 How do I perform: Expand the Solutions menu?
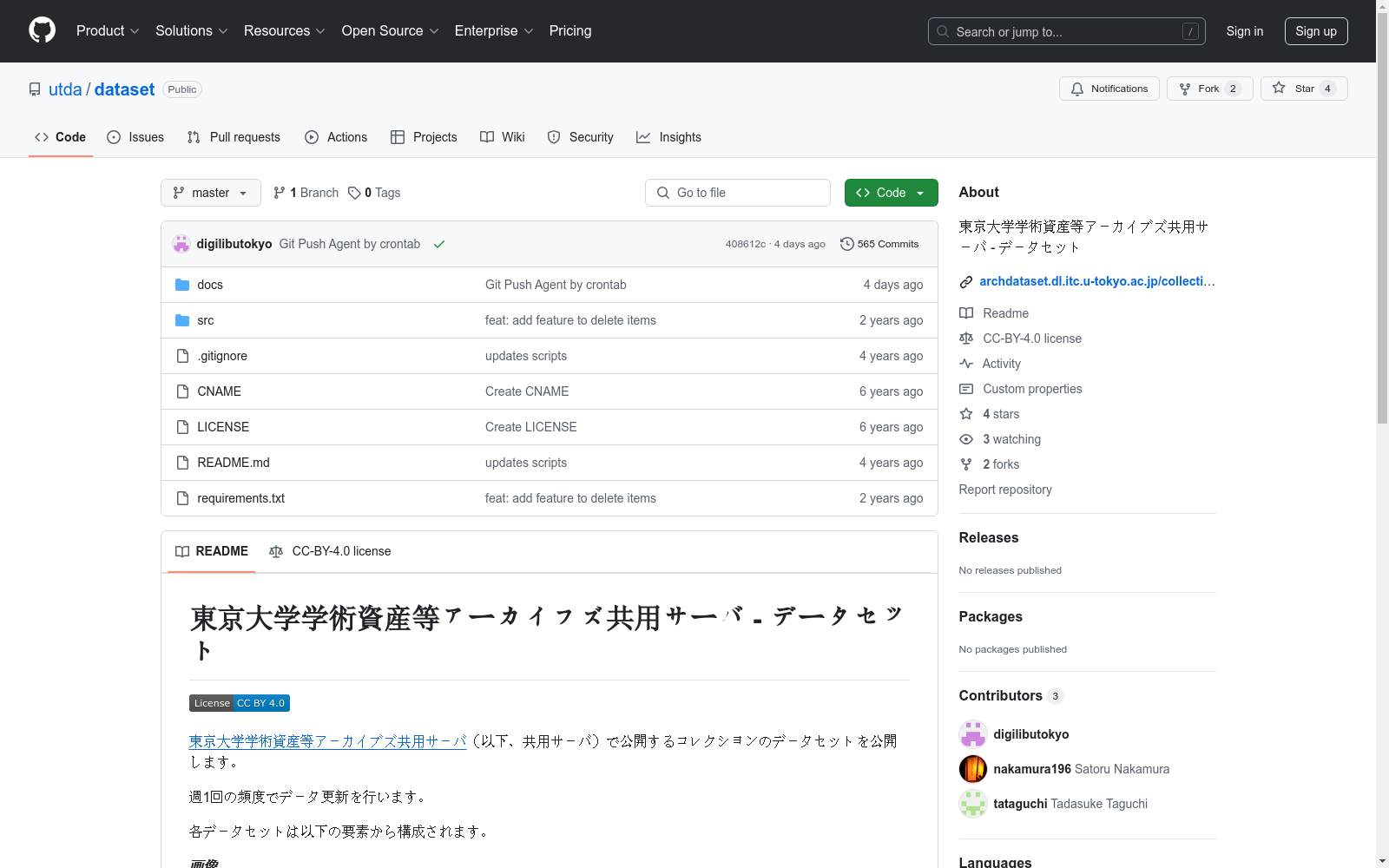pyautogui.click(x=191, y=30)
